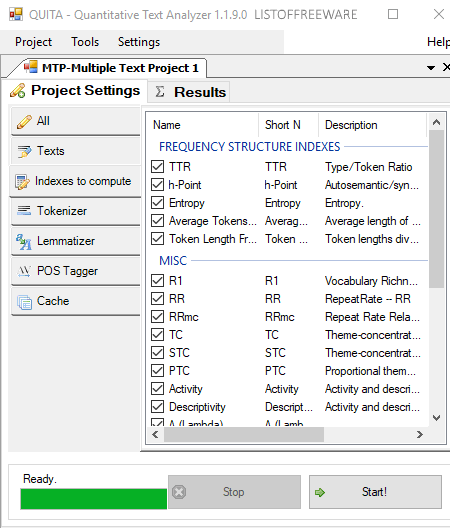
Task: Toggle the TC checkbox
Action: point(158,334)
